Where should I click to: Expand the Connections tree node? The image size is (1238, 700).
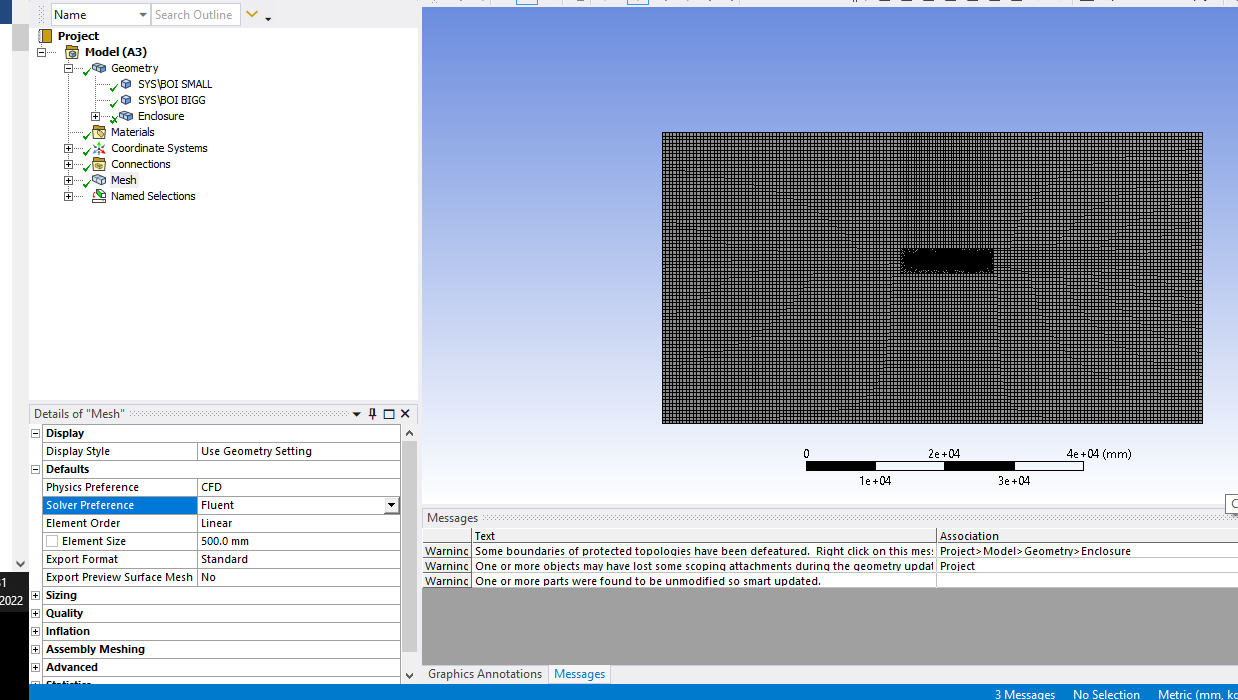68,164
